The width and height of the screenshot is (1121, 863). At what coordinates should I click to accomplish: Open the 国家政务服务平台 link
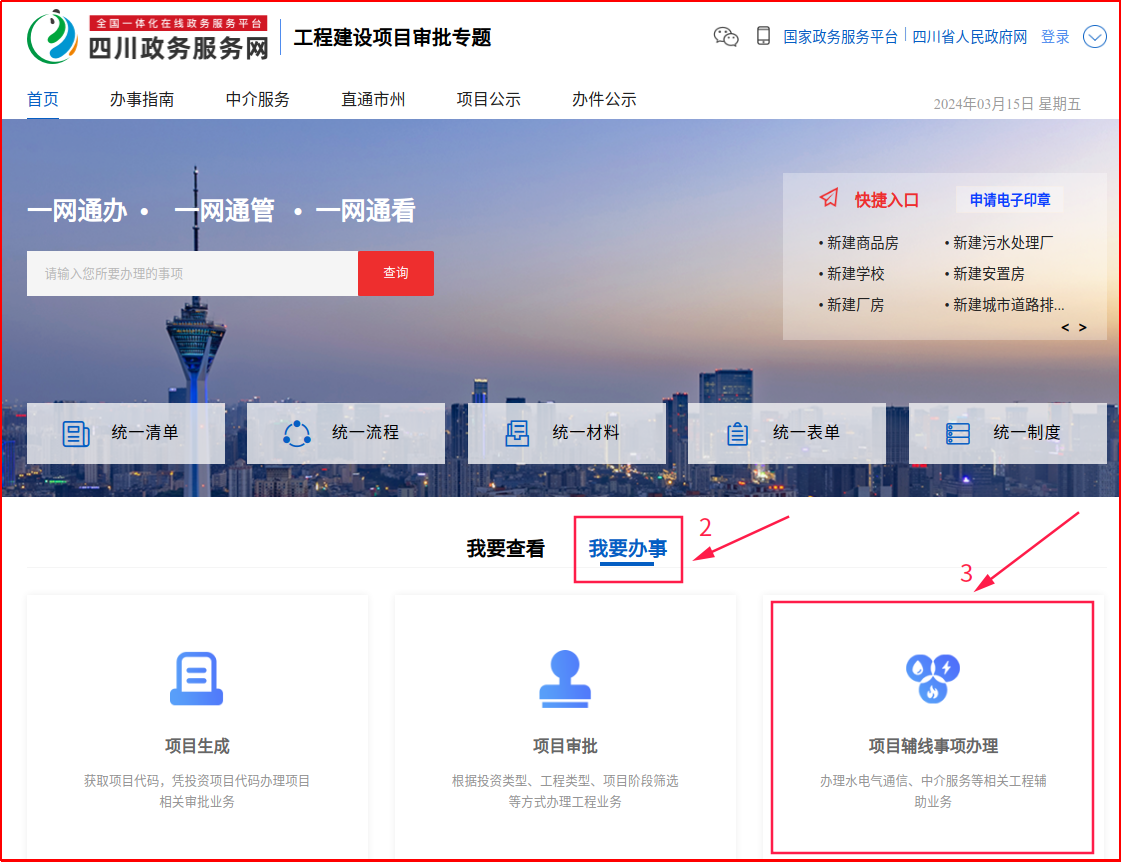click(840, 37)
